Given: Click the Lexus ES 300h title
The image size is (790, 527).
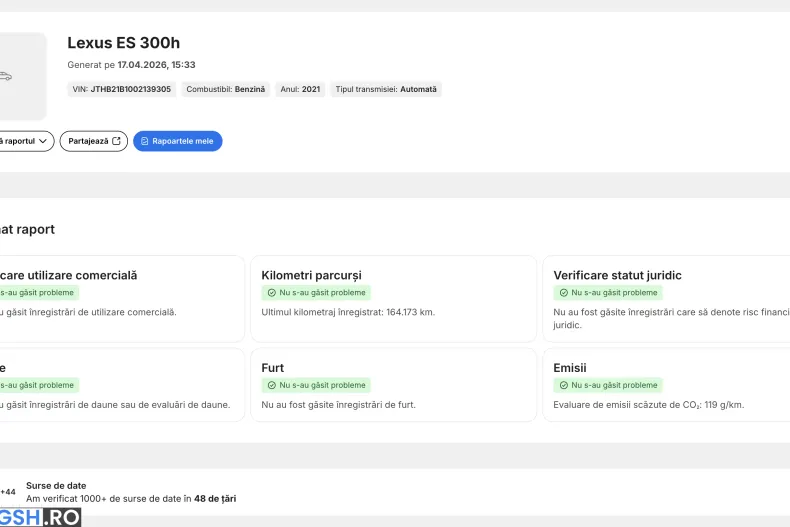Looking at the screenshot, I should click(123, 42).
